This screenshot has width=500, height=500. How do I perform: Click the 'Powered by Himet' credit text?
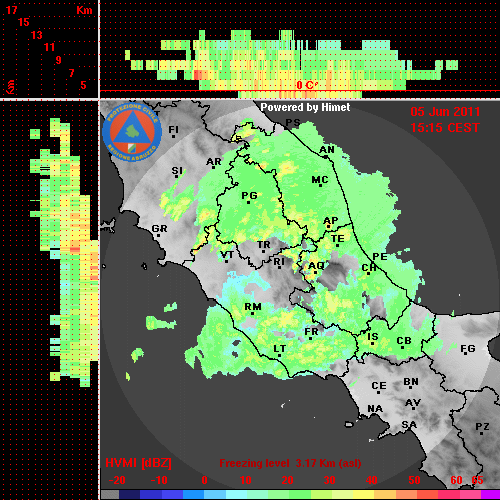coord(305,107)
